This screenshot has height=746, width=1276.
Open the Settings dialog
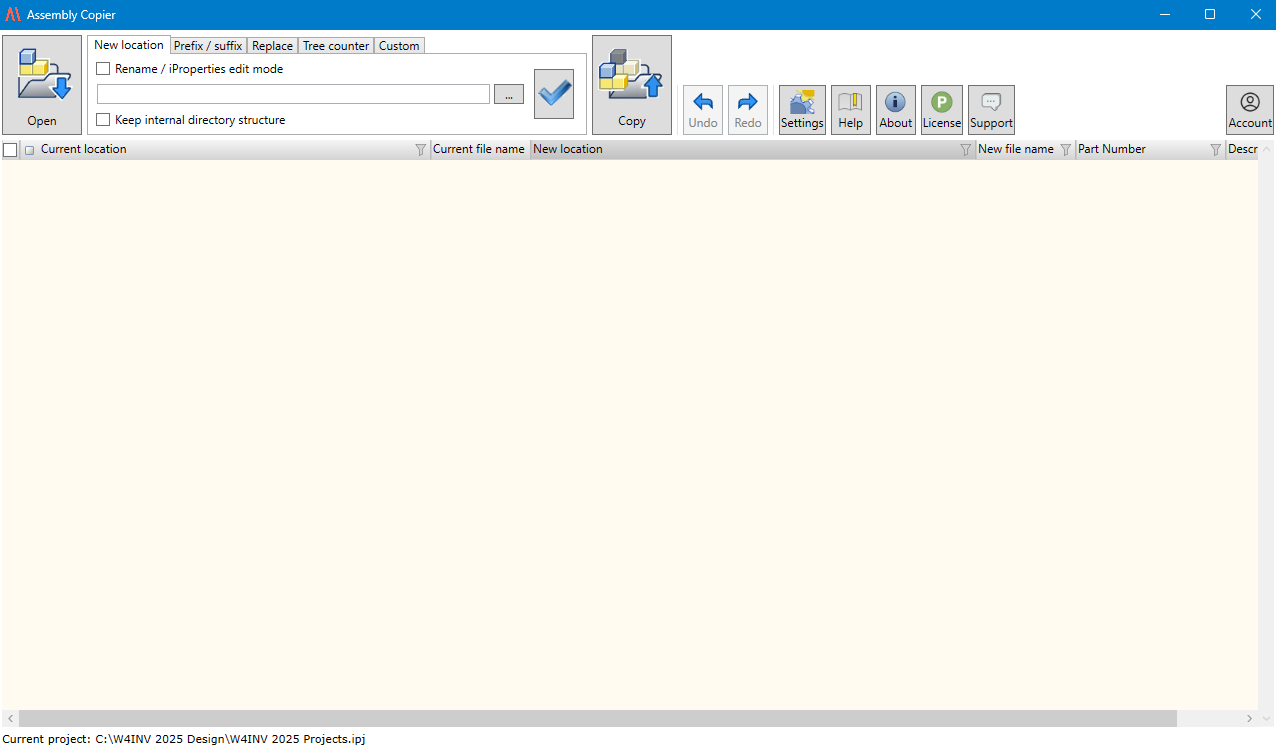(x=802, y=110)
